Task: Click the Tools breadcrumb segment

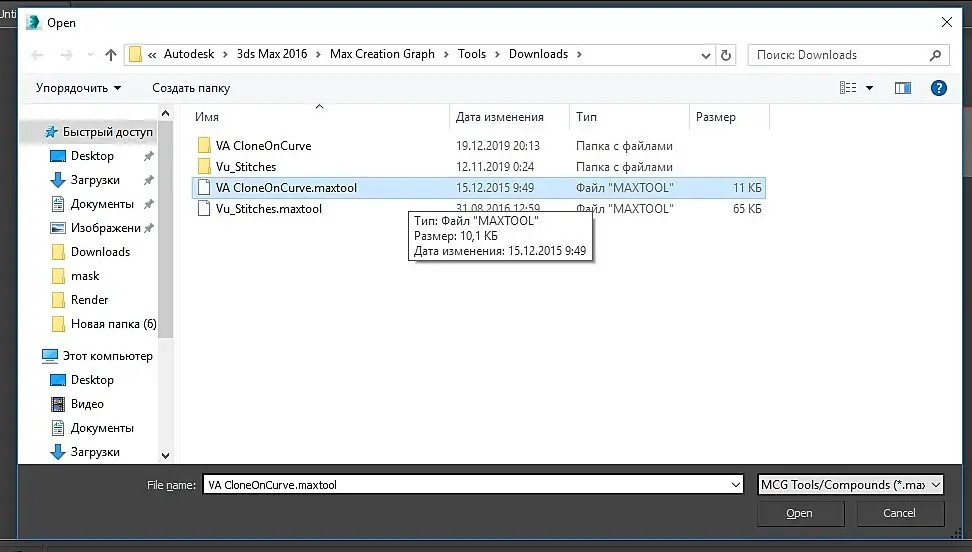Action: 472,54
